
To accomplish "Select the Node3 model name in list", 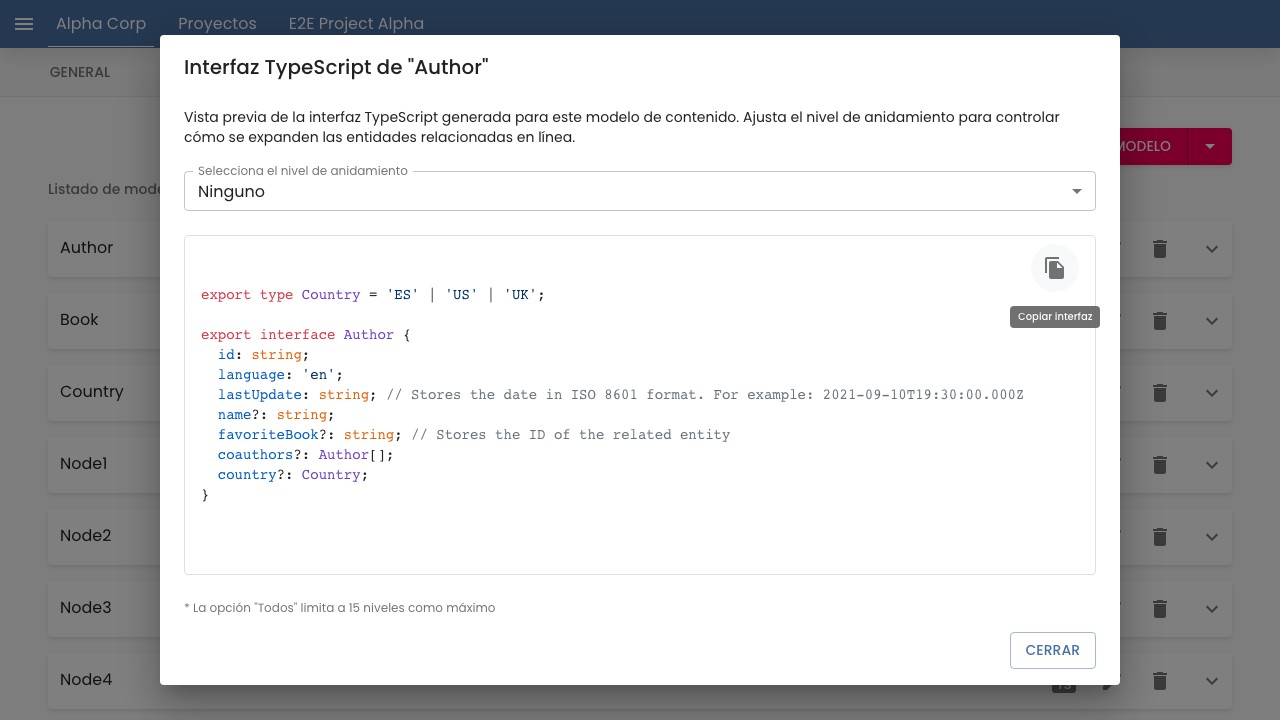I will [x=86, y=608].
